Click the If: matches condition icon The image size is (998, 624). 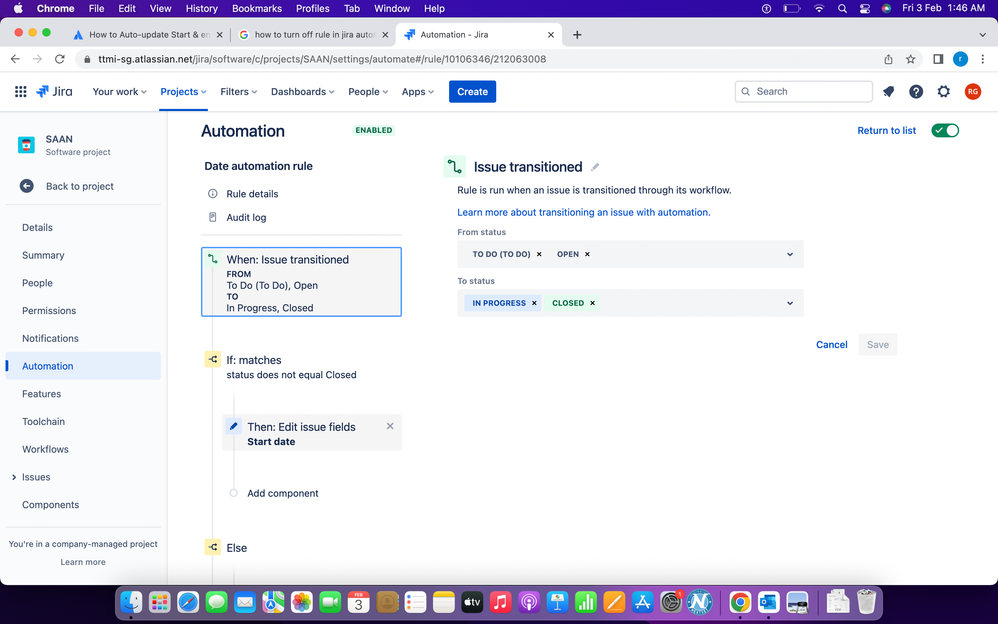[x=213, y=360]
